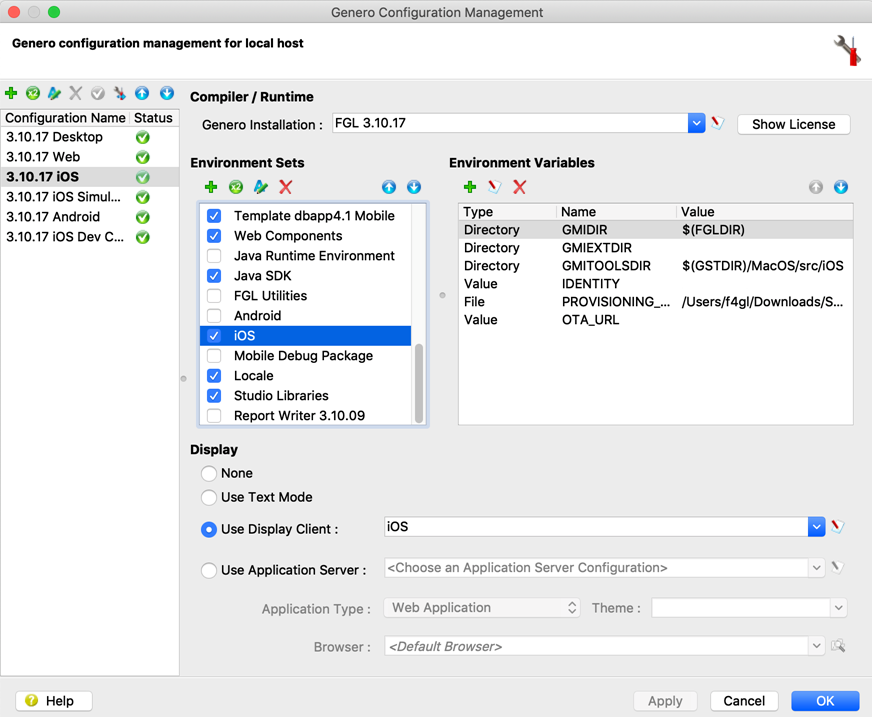Click Show License button

(x=794, y=124)
